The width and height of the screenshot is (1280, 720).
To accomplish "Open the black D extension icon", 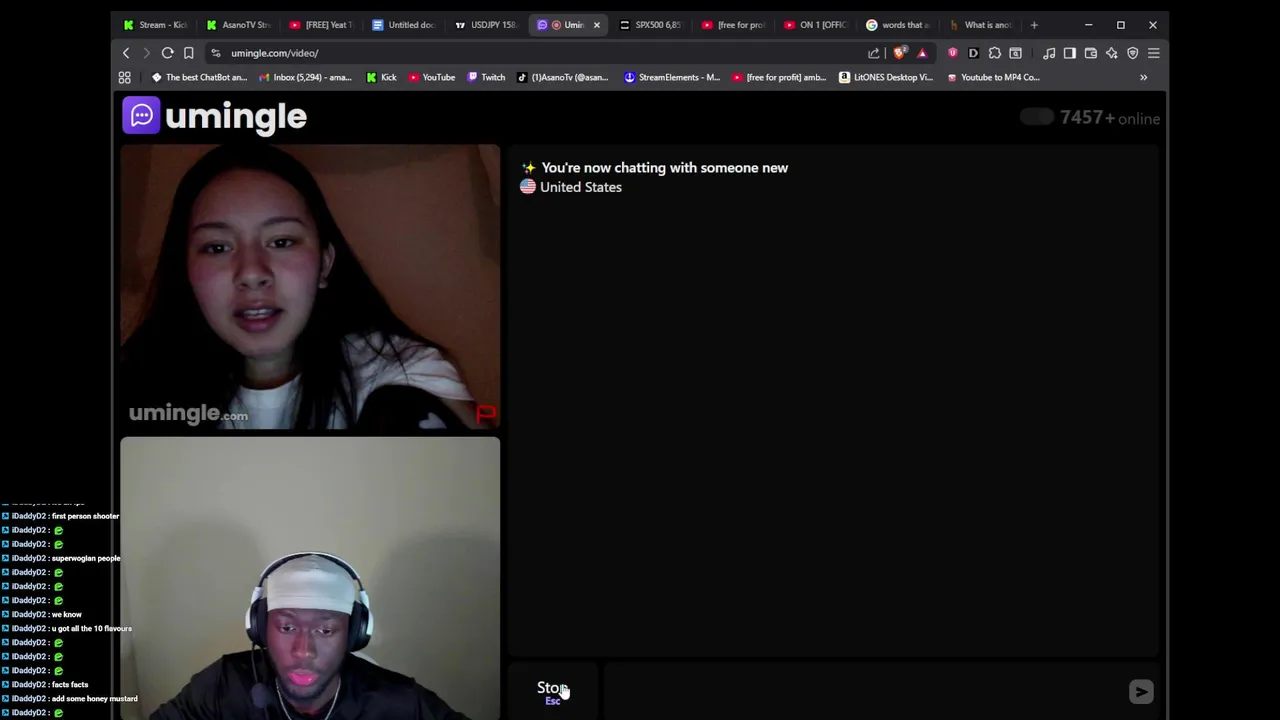I will point(973,53).
